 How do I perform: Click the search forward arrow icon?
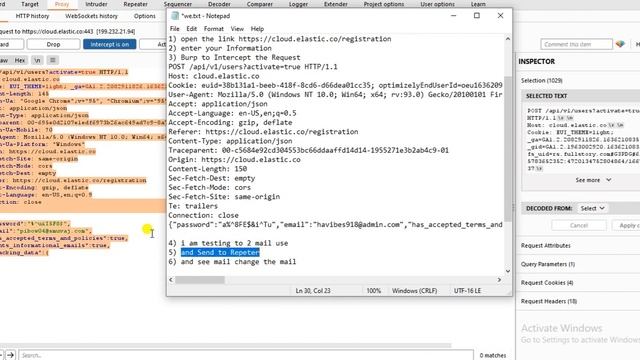point(11,355)
